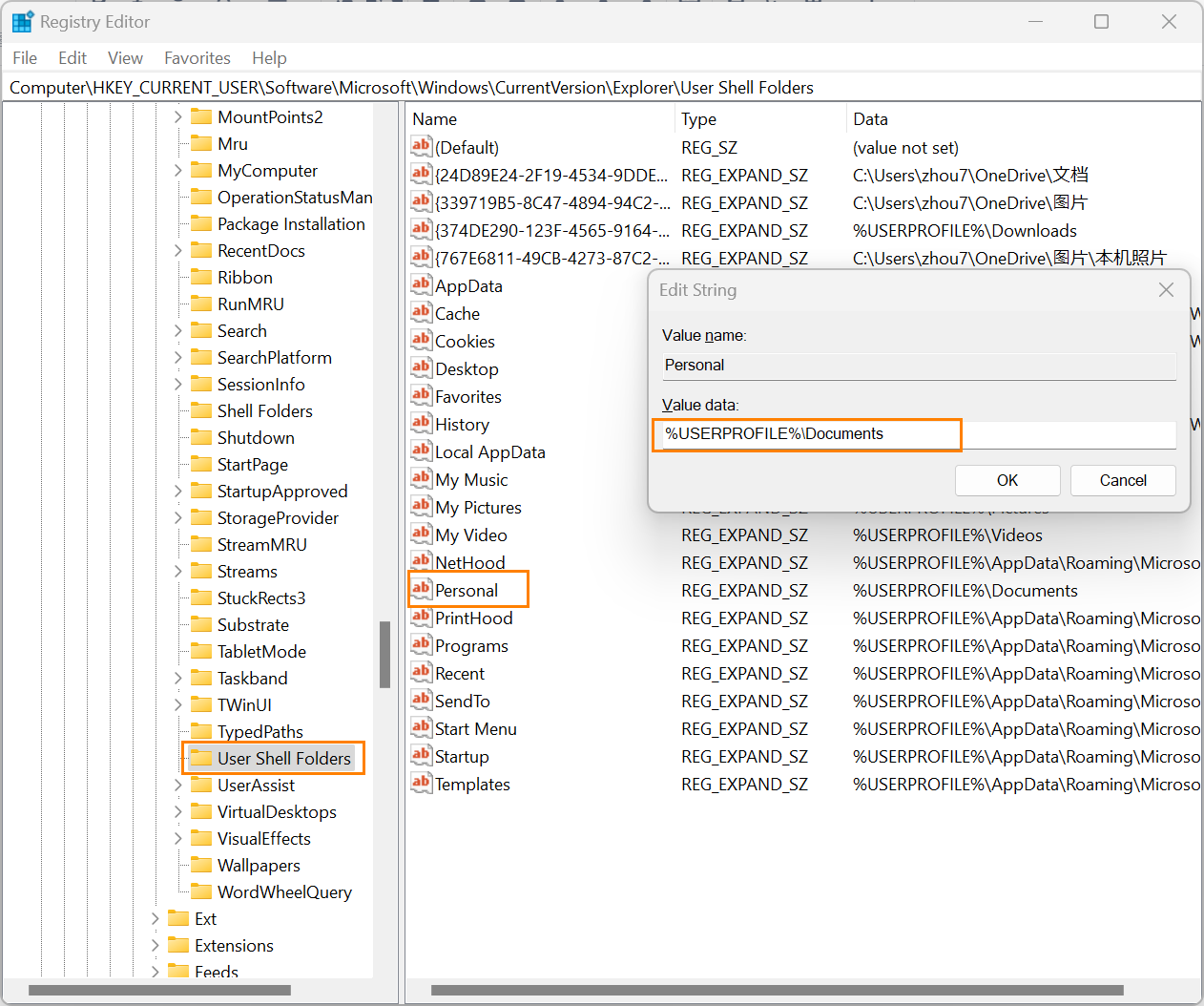
Task: Click the Templates value's ab icon
Action: point(422,783)
